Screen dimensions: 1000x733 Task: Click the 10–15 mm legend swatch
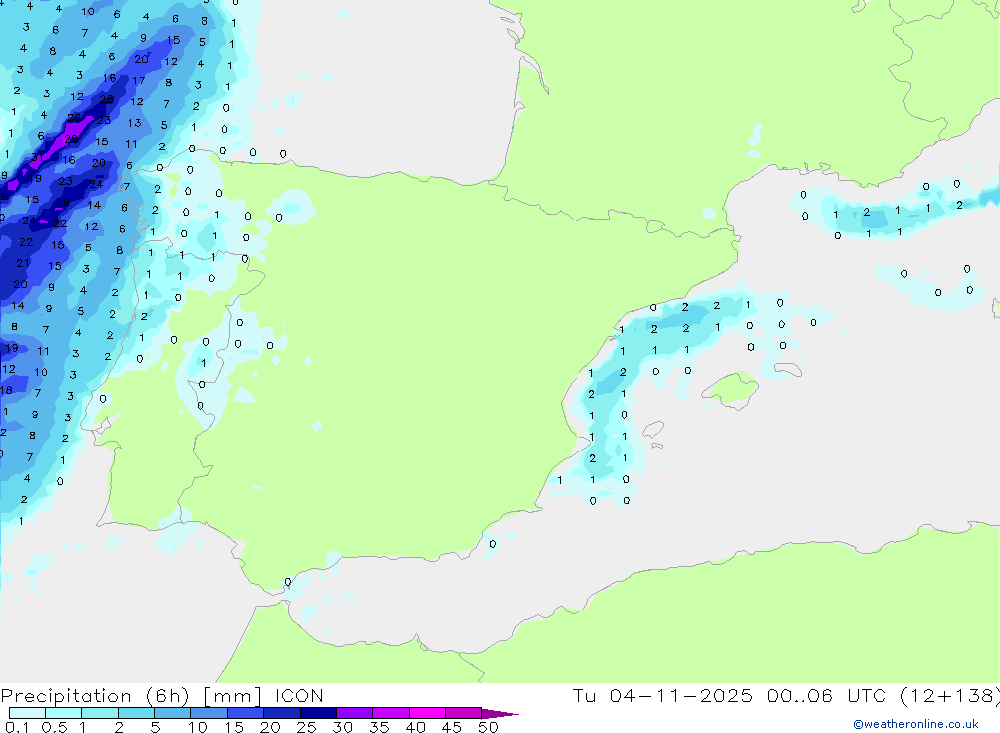[209, 713]
